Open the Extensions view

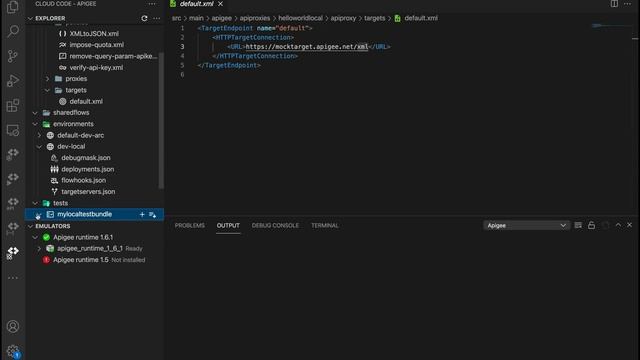13,106
